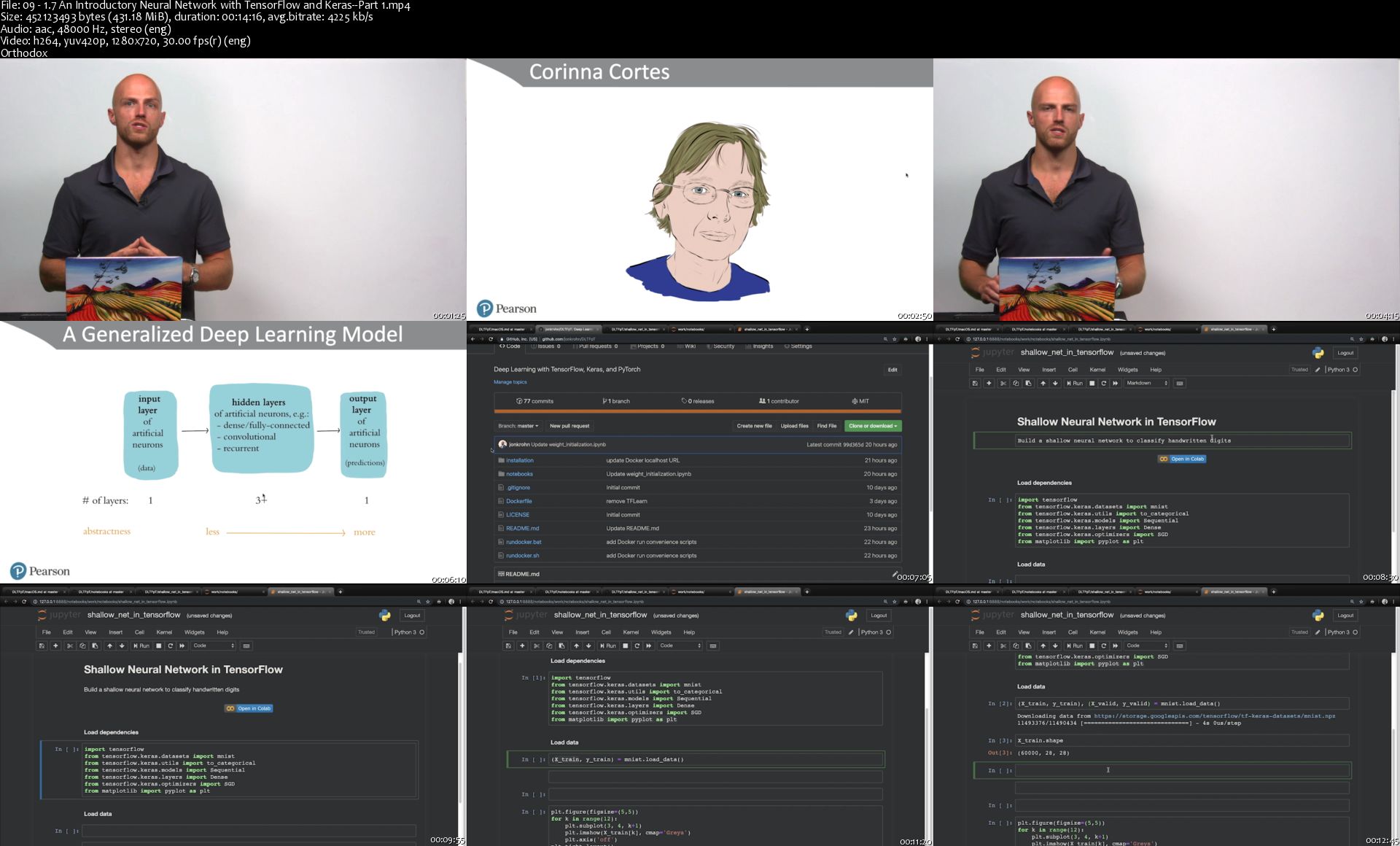Open Code cell-type dropdown in 00:09:55 frame
Image resolution: width=1400 pixels, height=846 pixels.
213,646
